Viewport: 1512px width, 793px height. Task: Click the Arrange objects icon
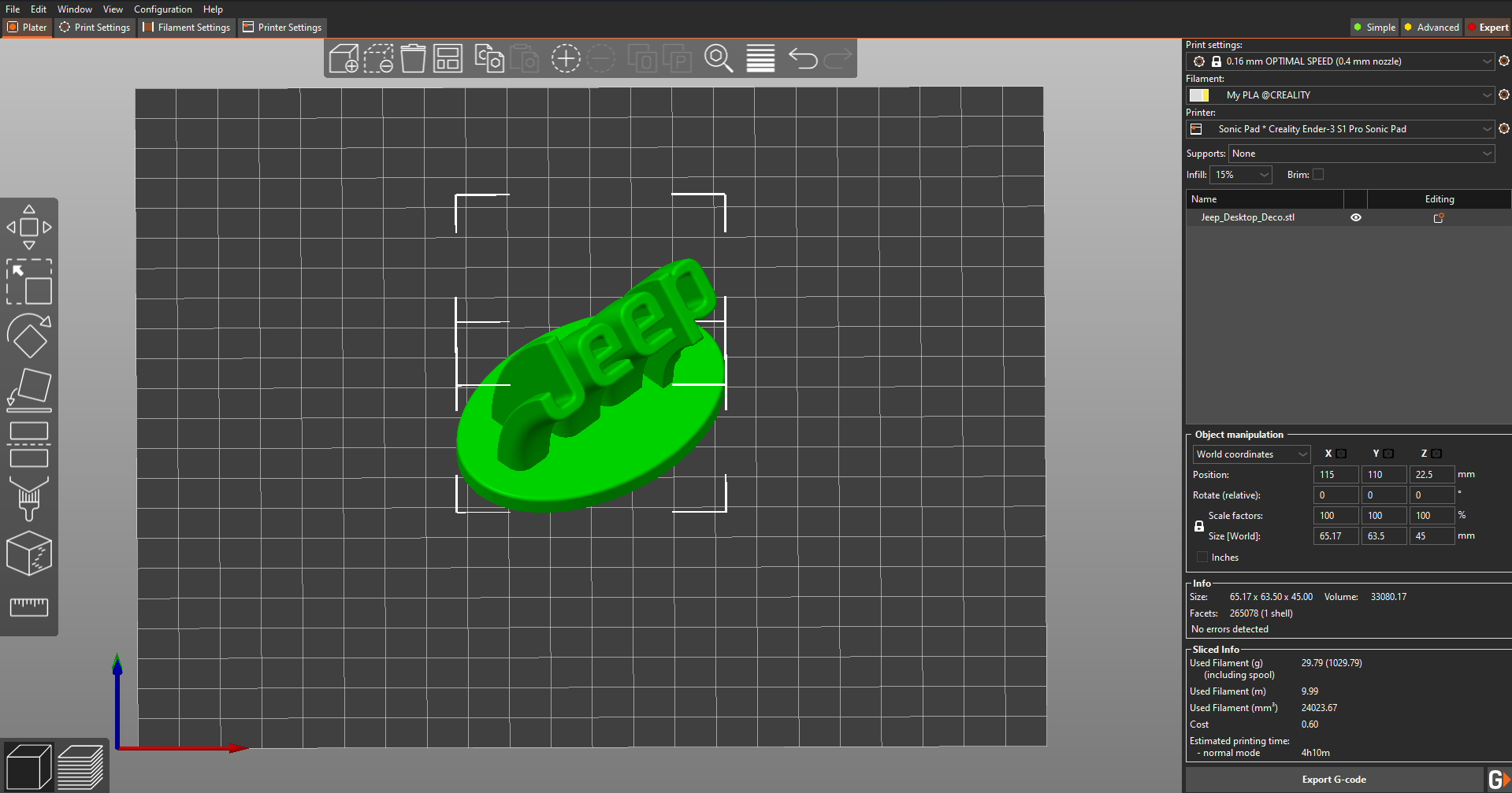point(448,59)
